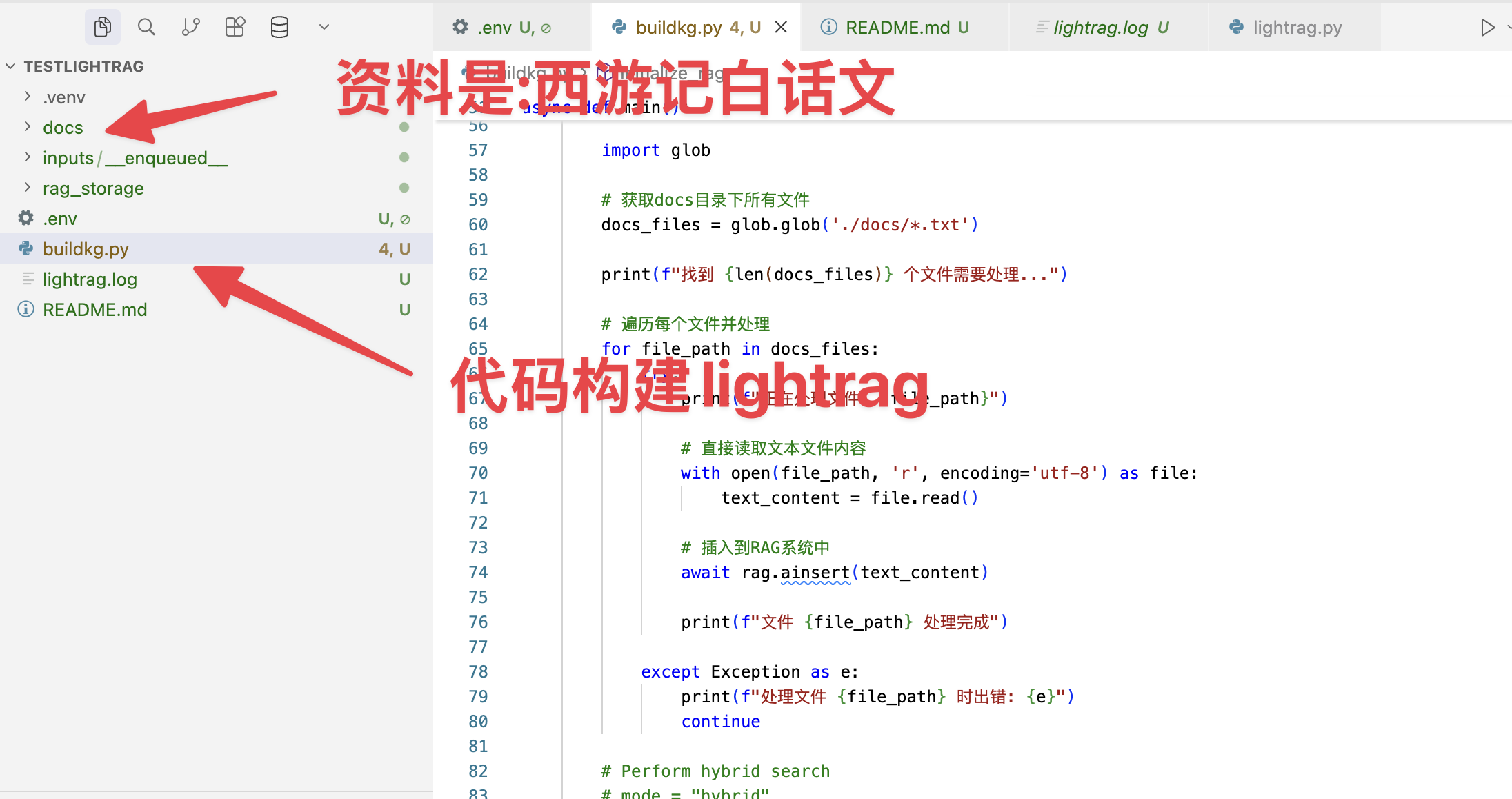Open the Explorer files icon
This screenshot has height=799, width=1512.
tap(102, 27)
